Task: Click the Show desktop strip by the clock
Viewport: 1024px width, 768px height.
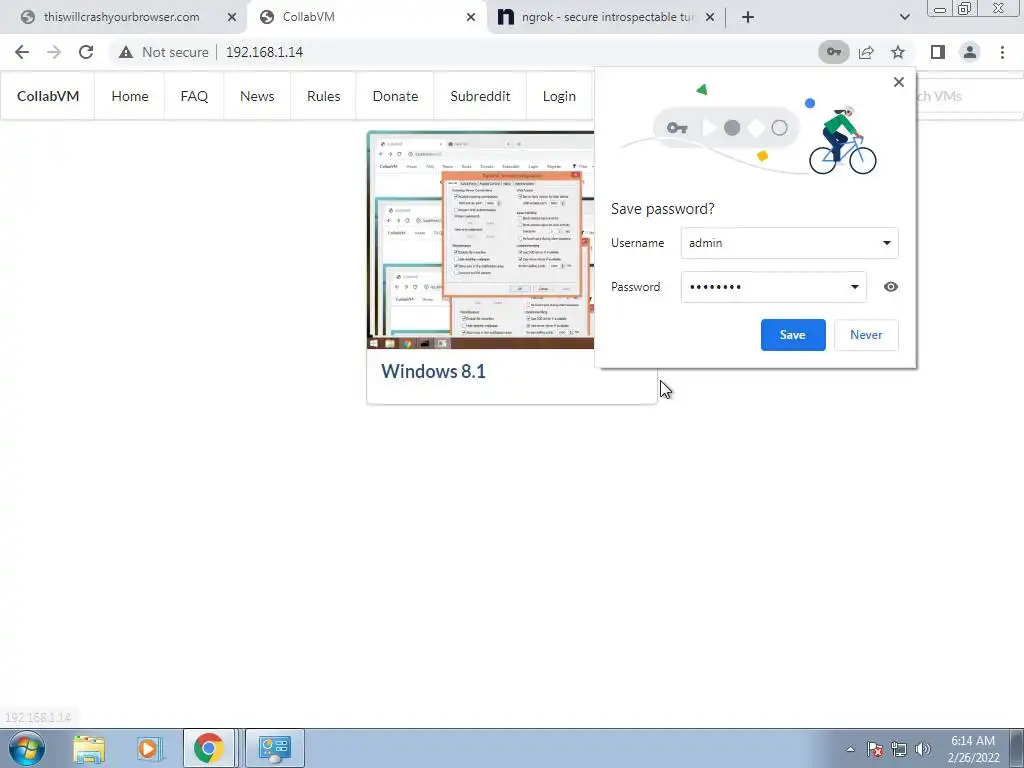Action: (1016, 748)
